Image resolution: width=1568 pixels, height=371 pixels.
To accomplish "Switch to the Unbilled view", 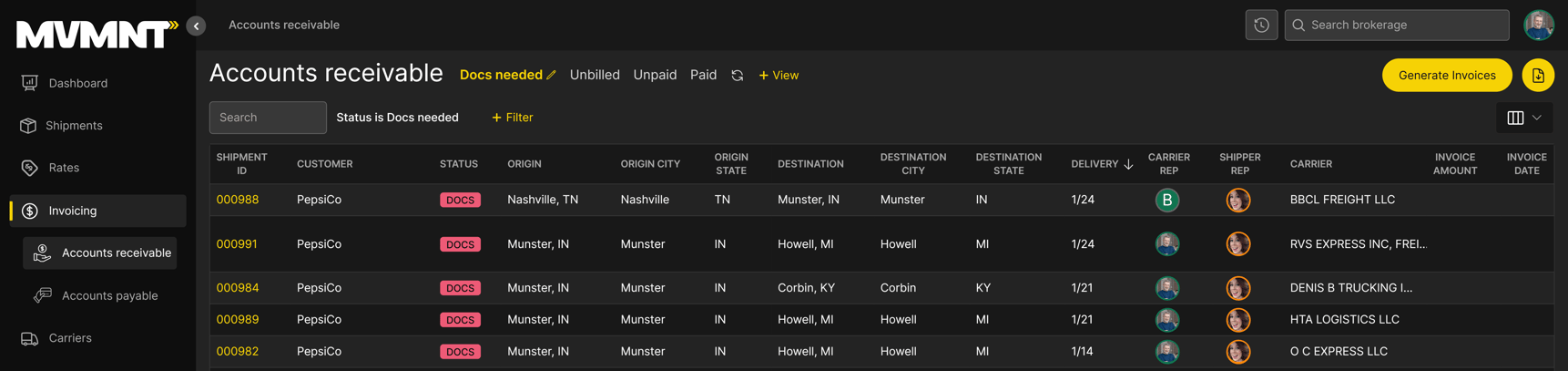I will click(x=595, y=76).
